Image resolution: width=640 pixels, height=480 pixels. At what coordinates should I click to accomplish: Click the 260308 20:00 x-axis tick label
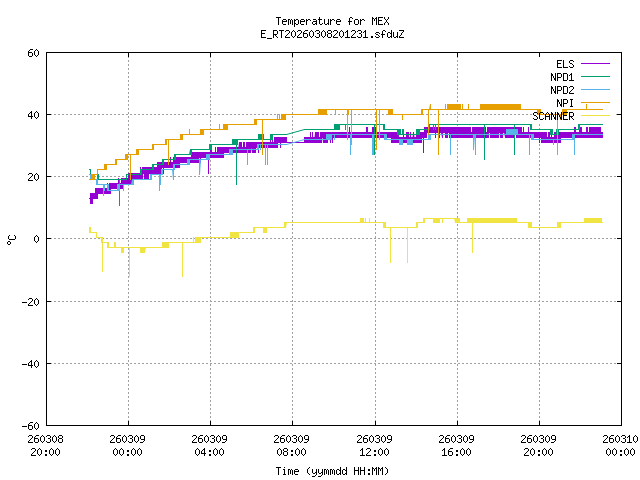click(x=46, y=445)
